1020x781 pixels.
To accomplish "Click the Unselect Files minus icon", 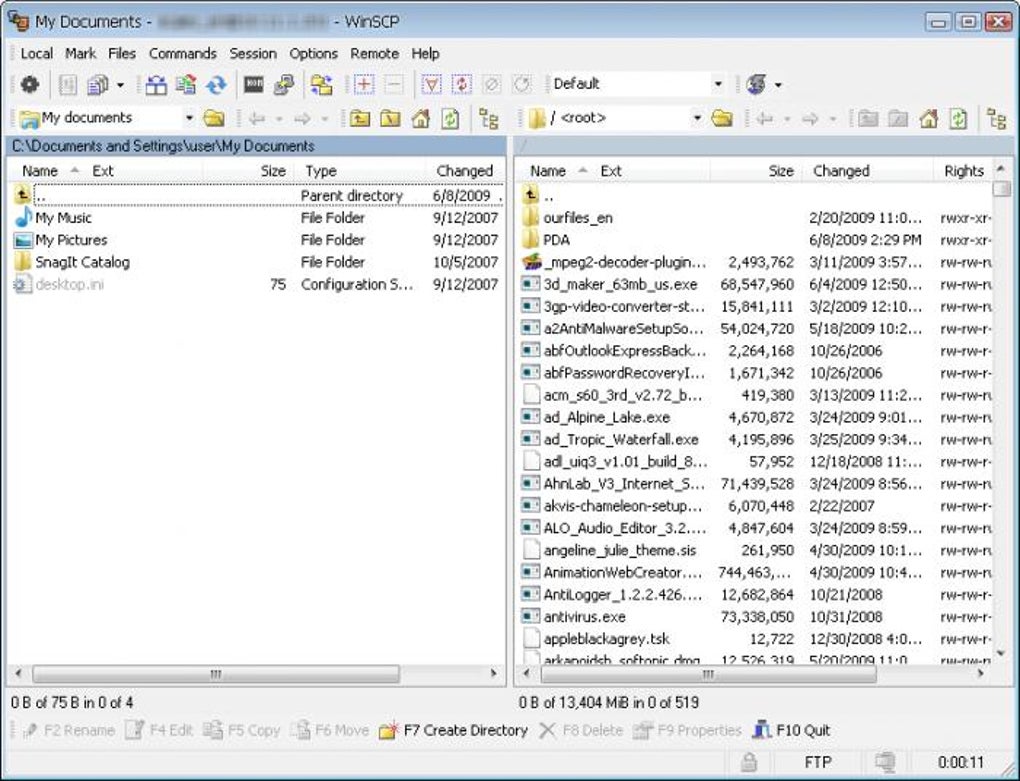I will click(394, 85).
